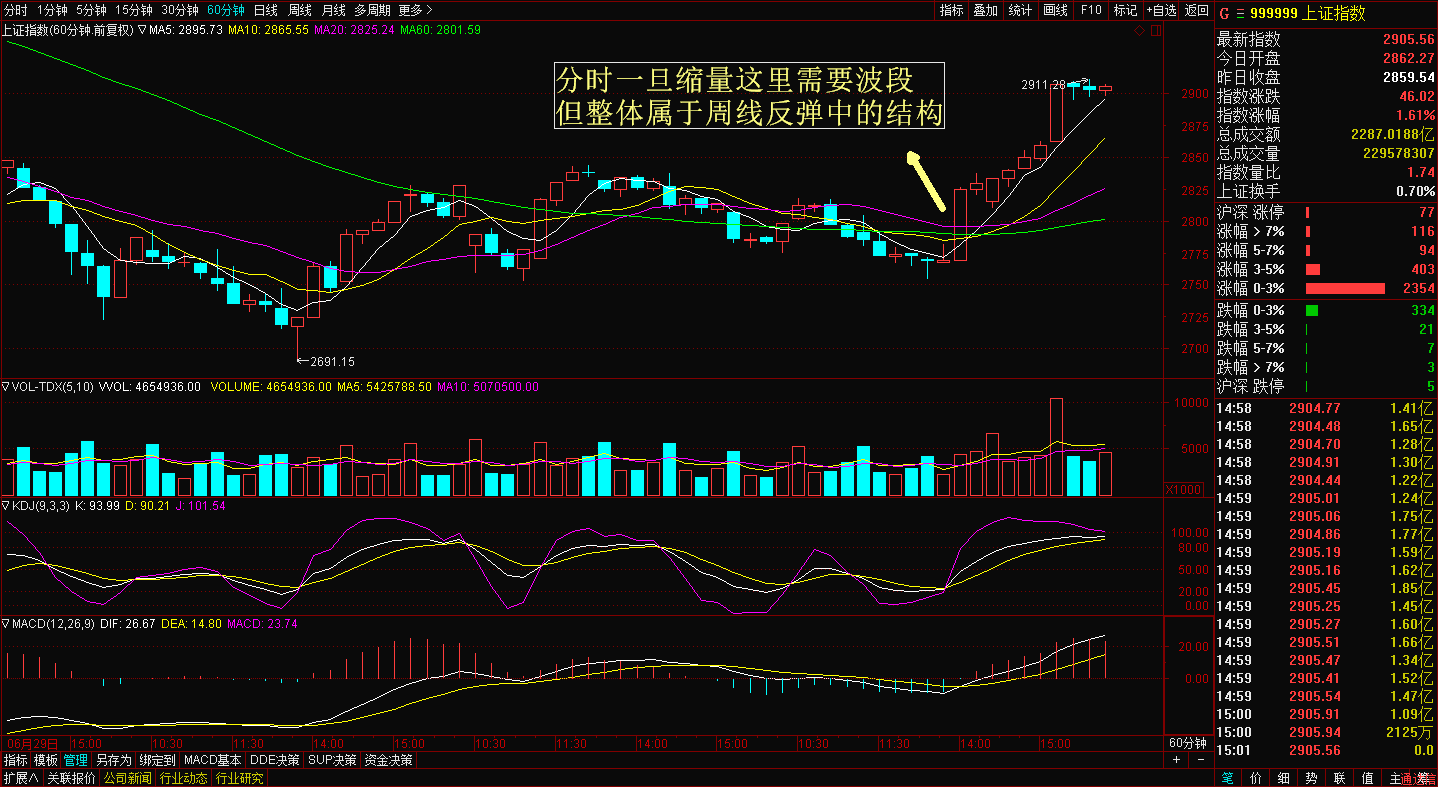Click the 绑定到 bind button
This screenshot has height=787, width=1438.
coord(157,760)
